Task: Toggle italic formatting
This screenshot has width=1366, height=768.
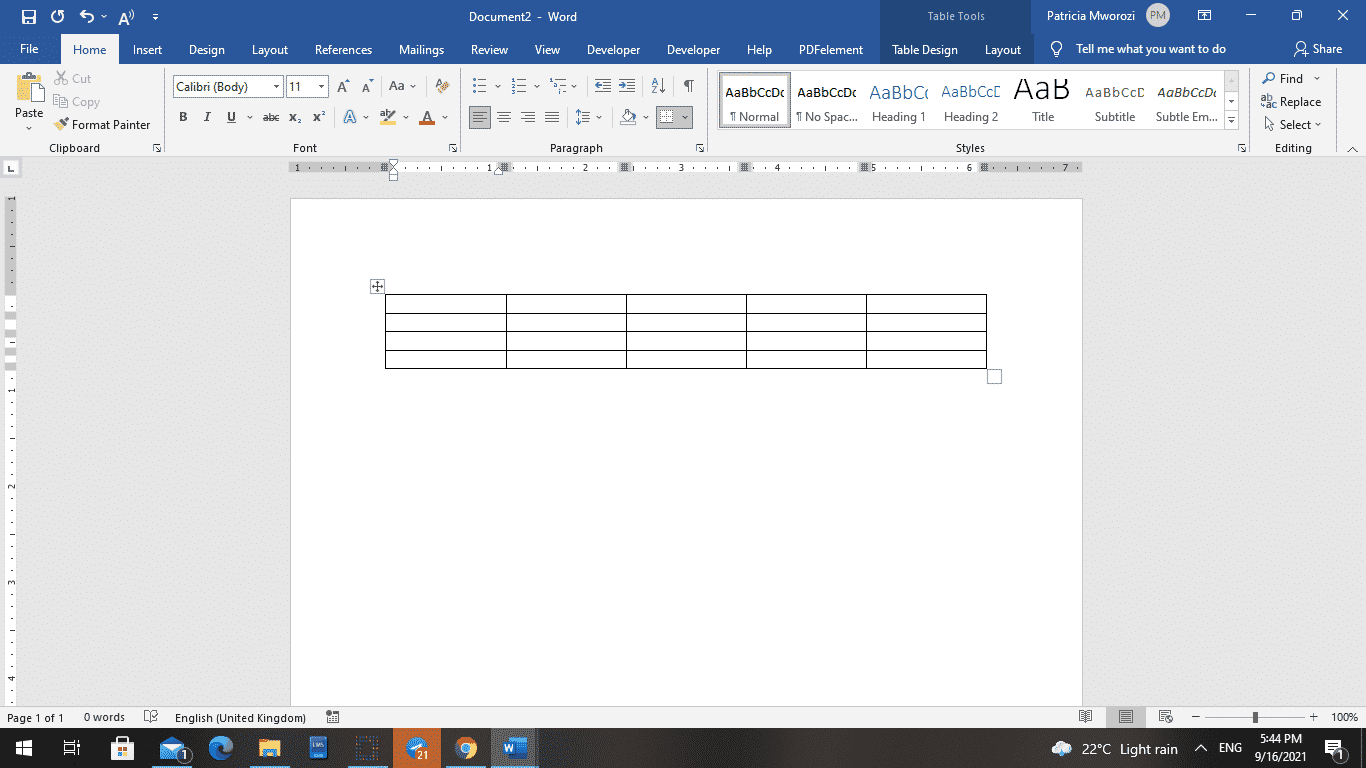Action: pos(207,117)
